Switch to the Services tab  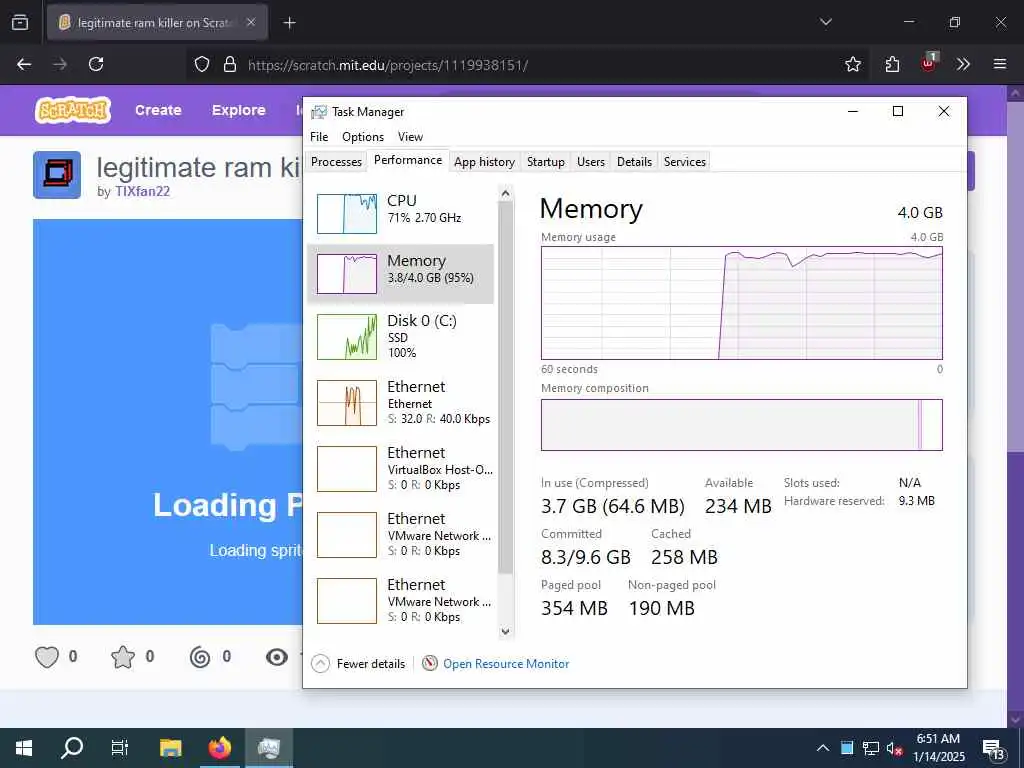coord(684,161)
